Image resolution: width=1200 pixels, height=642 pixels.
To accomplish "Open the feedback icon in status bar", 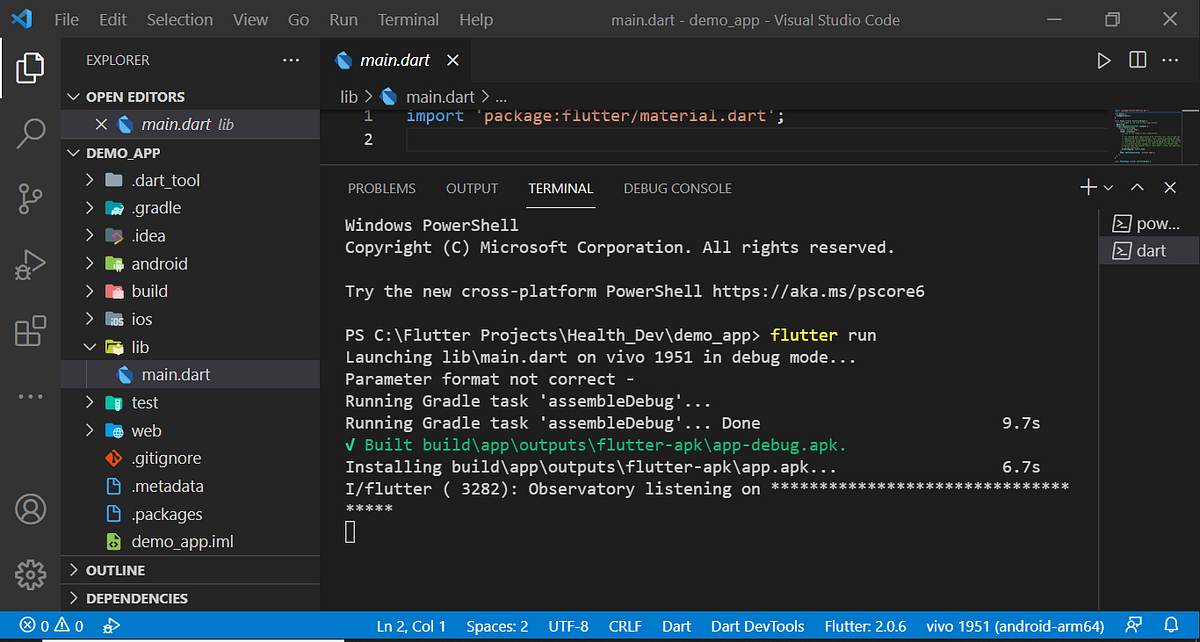I will click(x=1134, y=626).
